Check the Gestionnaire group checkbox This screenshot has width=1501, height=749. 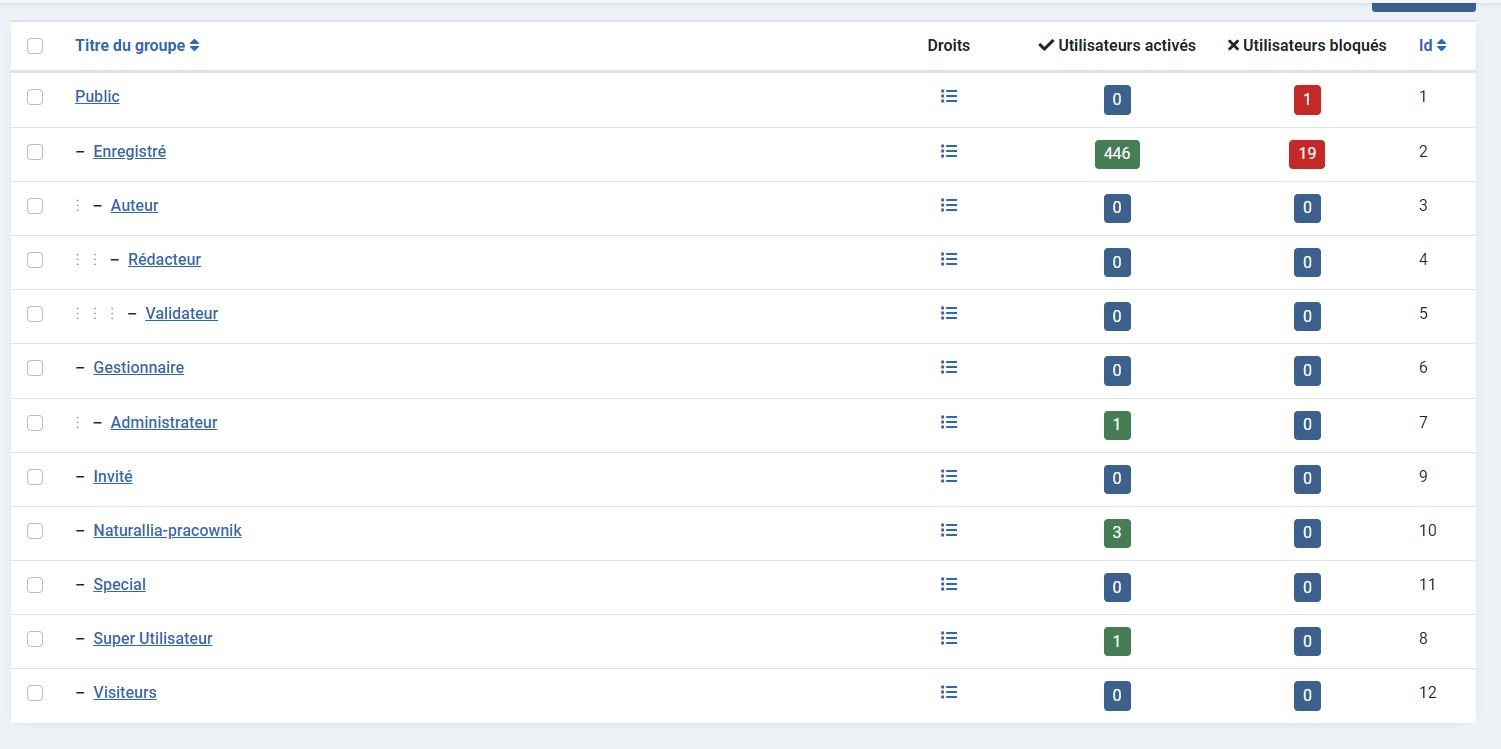(35, 368)
